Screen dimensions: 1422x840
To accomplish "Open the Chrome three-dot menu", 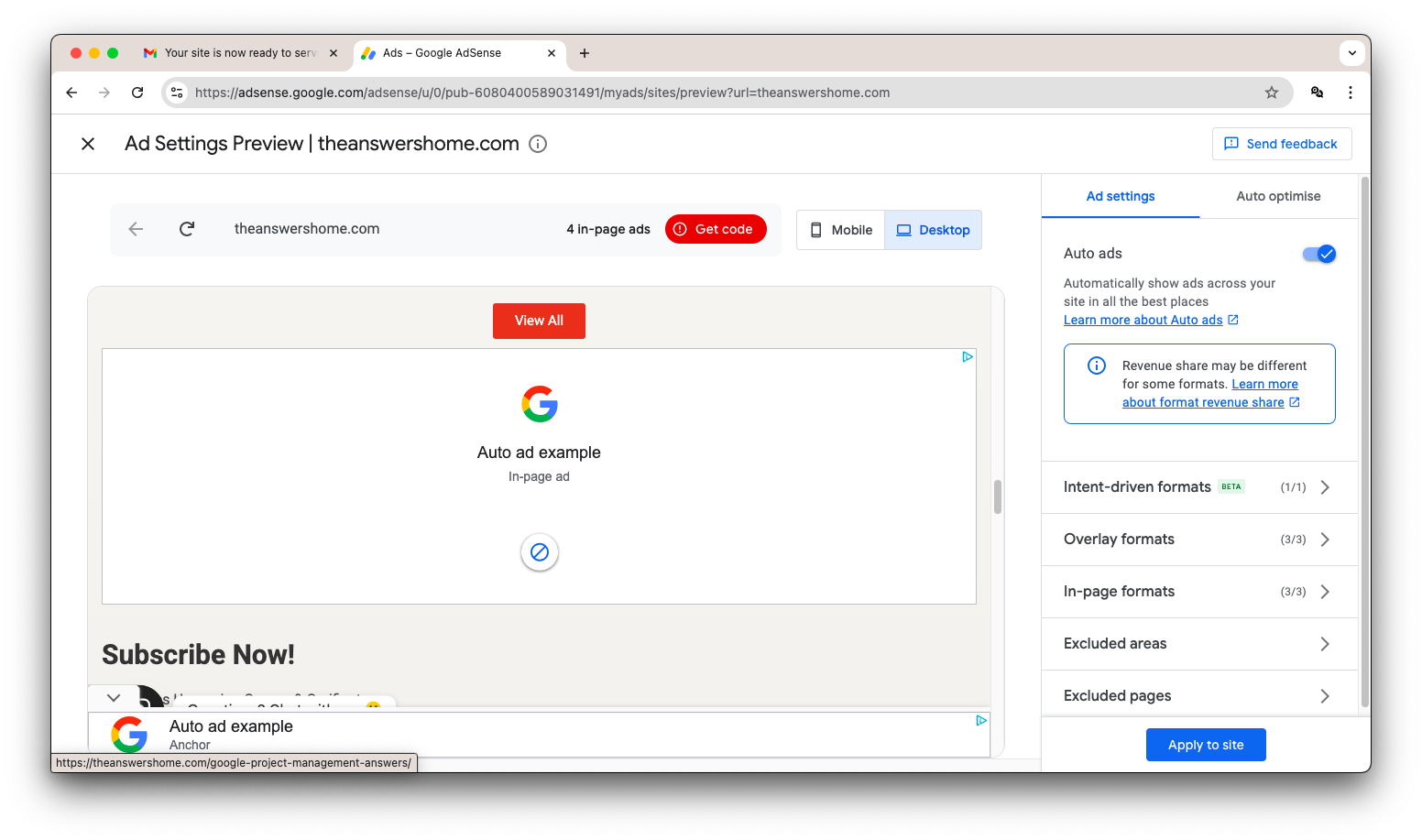I will pos(1350,93).
